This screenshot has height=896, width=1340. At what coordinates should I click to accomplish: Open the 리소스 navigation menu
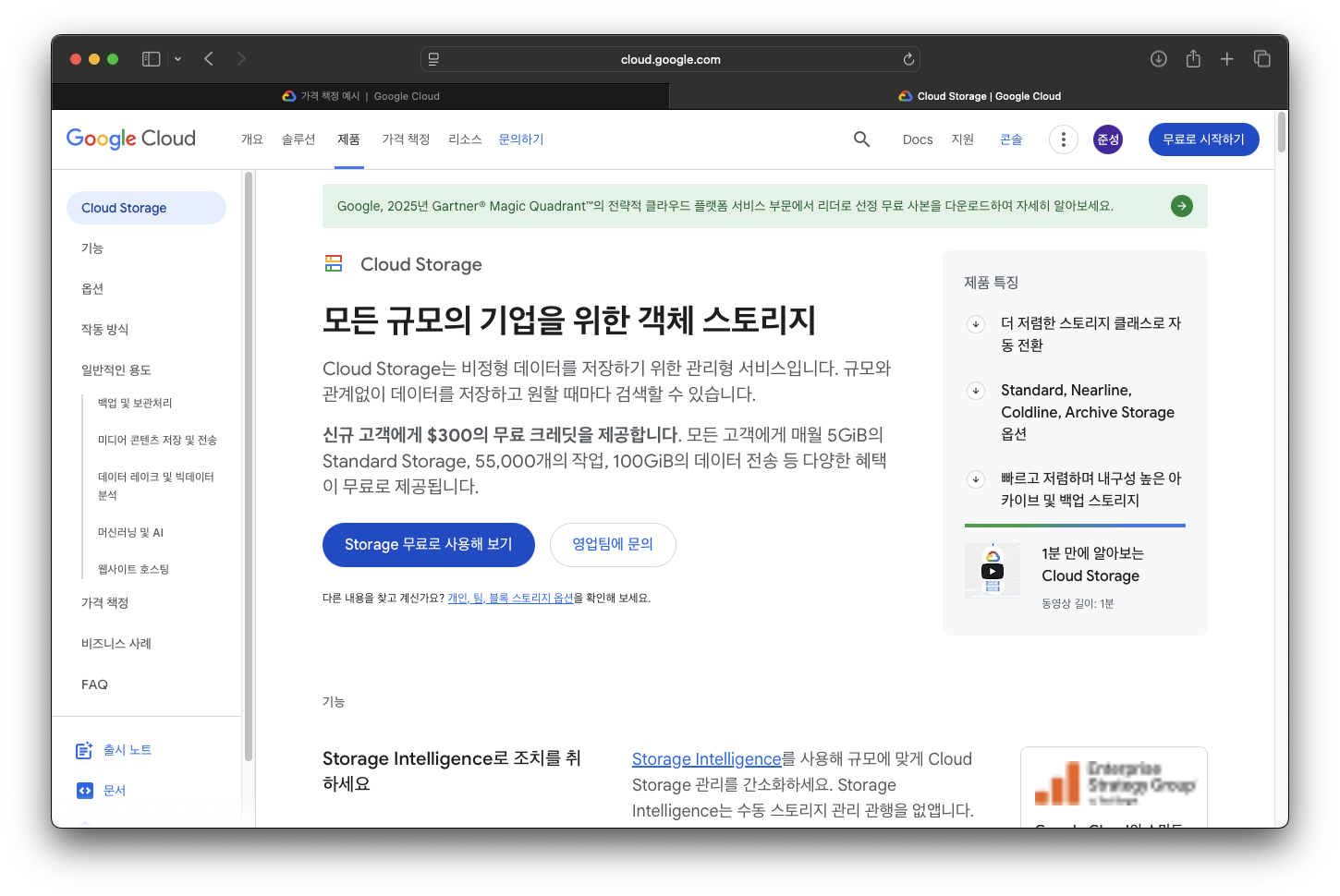[x=465, y=139]
